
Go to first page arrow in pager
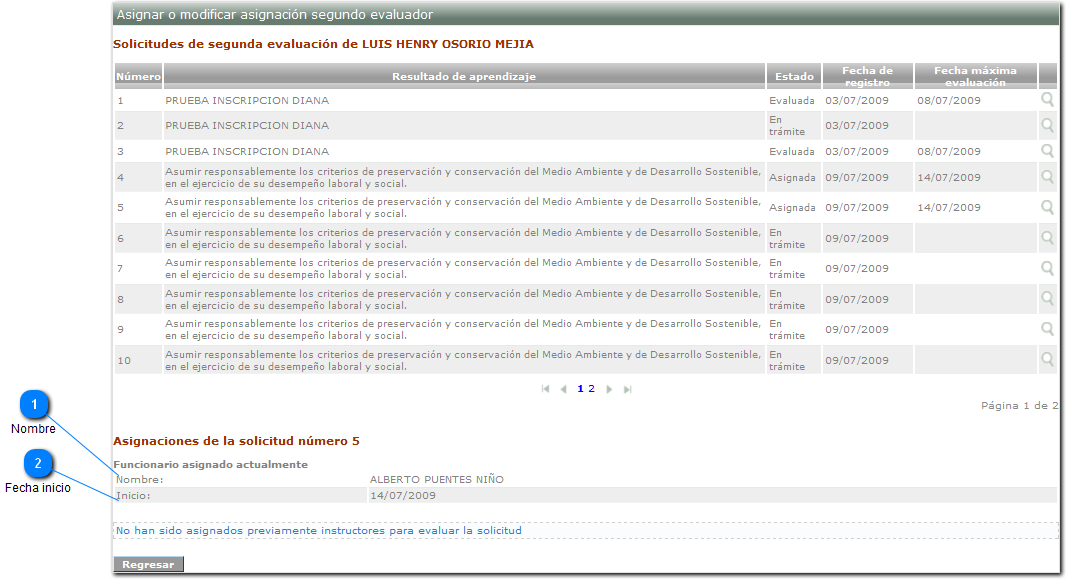(x=545, y=389)
